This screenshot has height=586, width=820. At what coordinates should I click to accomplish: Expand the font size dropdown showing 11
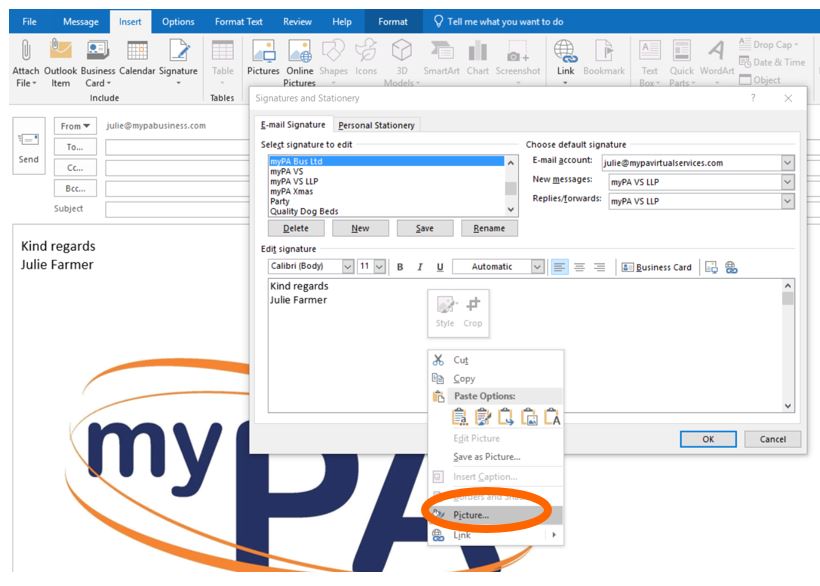point(378,267)
